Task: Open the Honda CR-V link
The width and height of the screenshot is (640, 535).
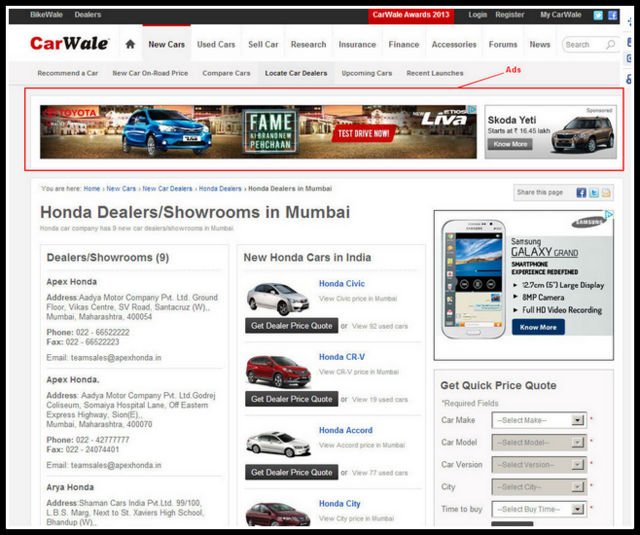Action: click(x=342, y=357)
